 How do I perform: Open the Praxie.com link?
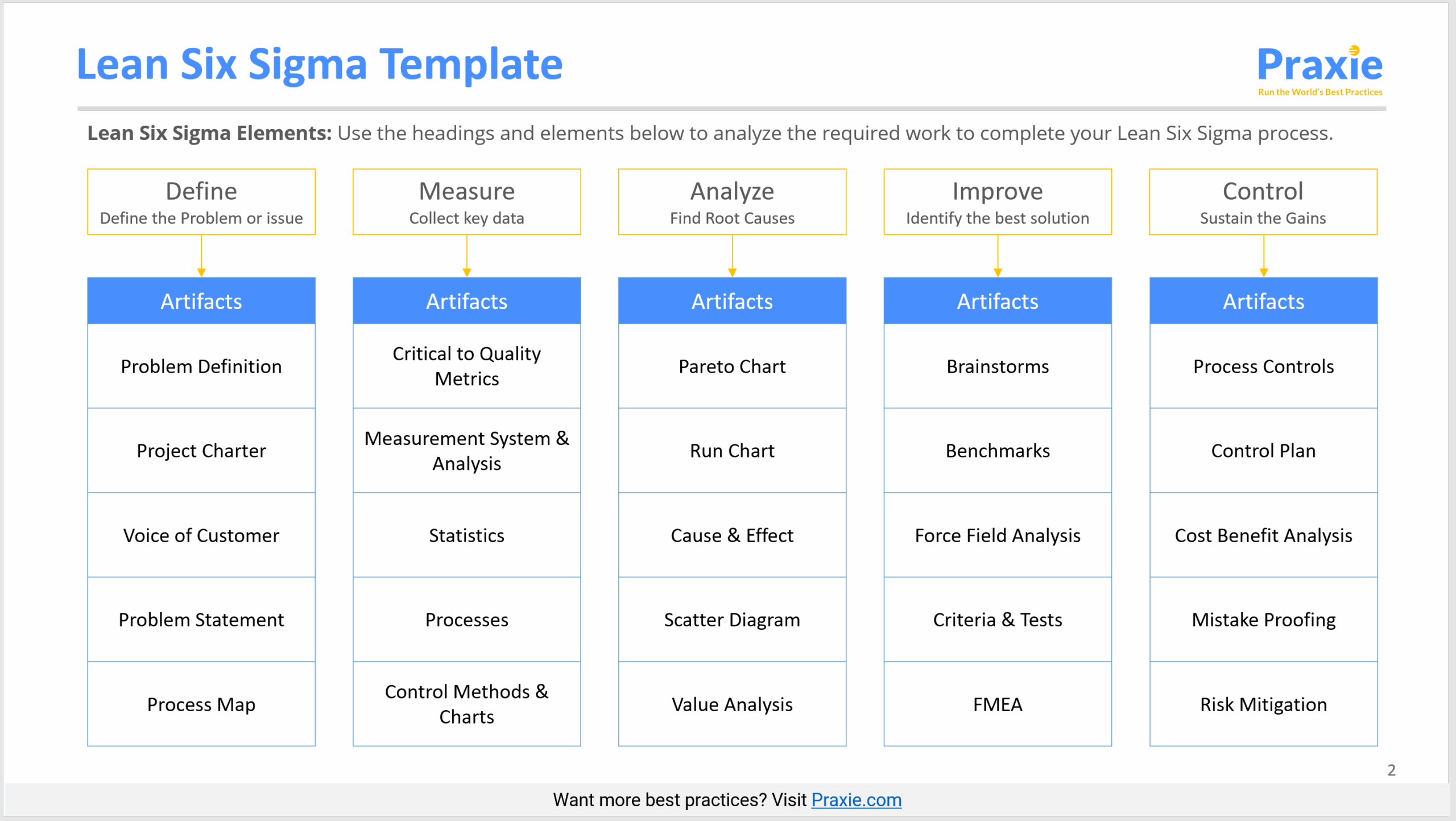click(856, 799)
